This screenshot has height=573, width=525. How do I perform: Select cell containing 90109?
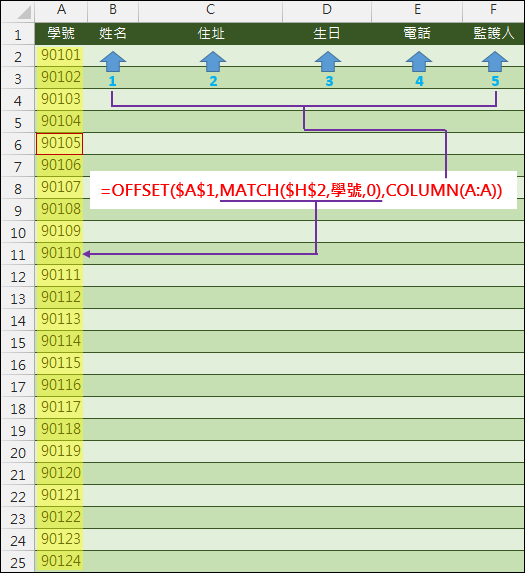pos(60,231)
